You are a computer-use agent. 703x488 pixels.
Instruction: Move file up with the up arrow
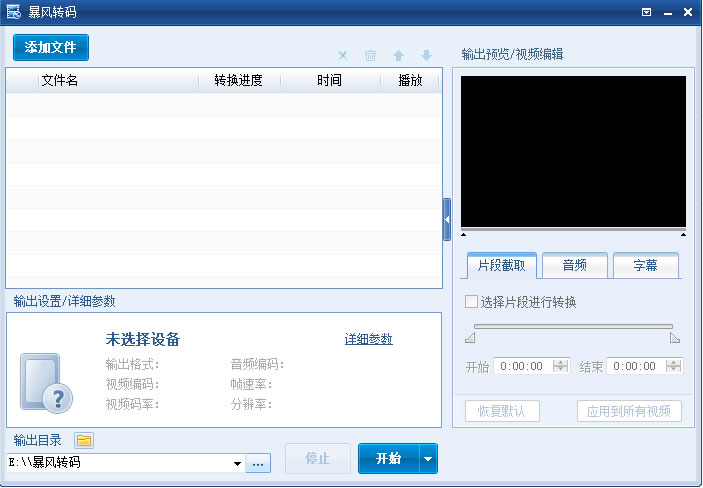coord(399,56)
